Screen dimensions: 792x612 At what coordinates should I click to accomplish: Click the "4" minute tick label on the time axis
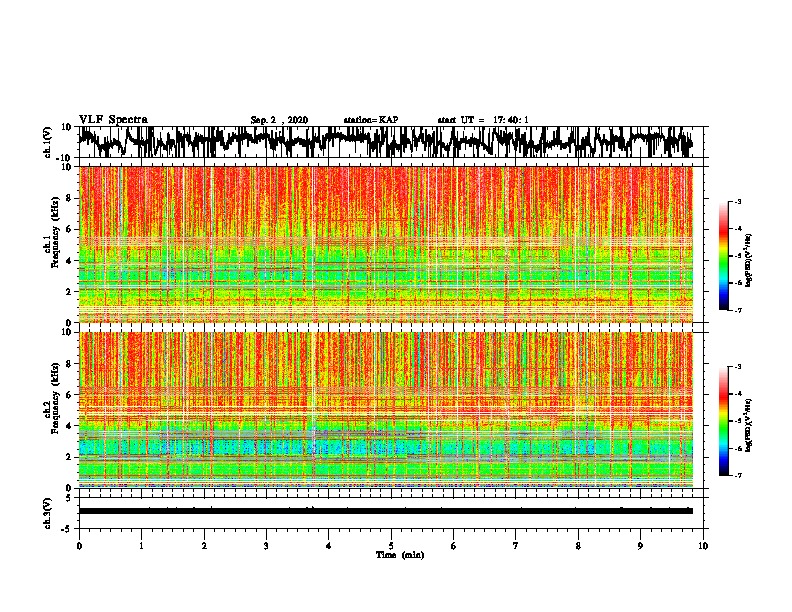[329, 546]
